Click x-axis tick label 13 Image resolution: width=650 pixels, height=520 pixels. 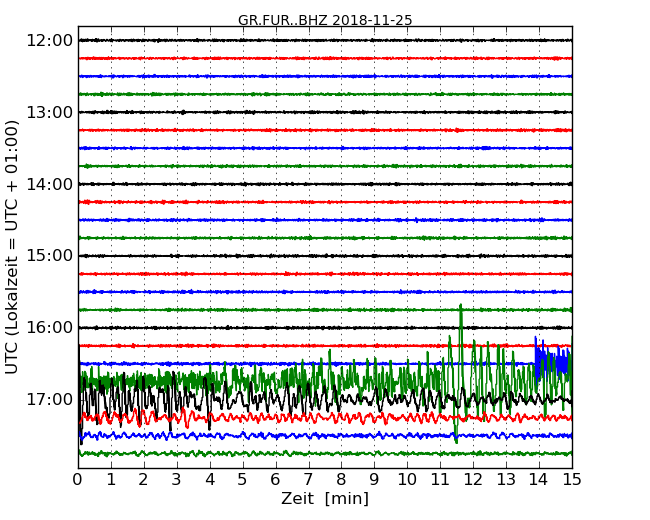[x=506, y=480]
